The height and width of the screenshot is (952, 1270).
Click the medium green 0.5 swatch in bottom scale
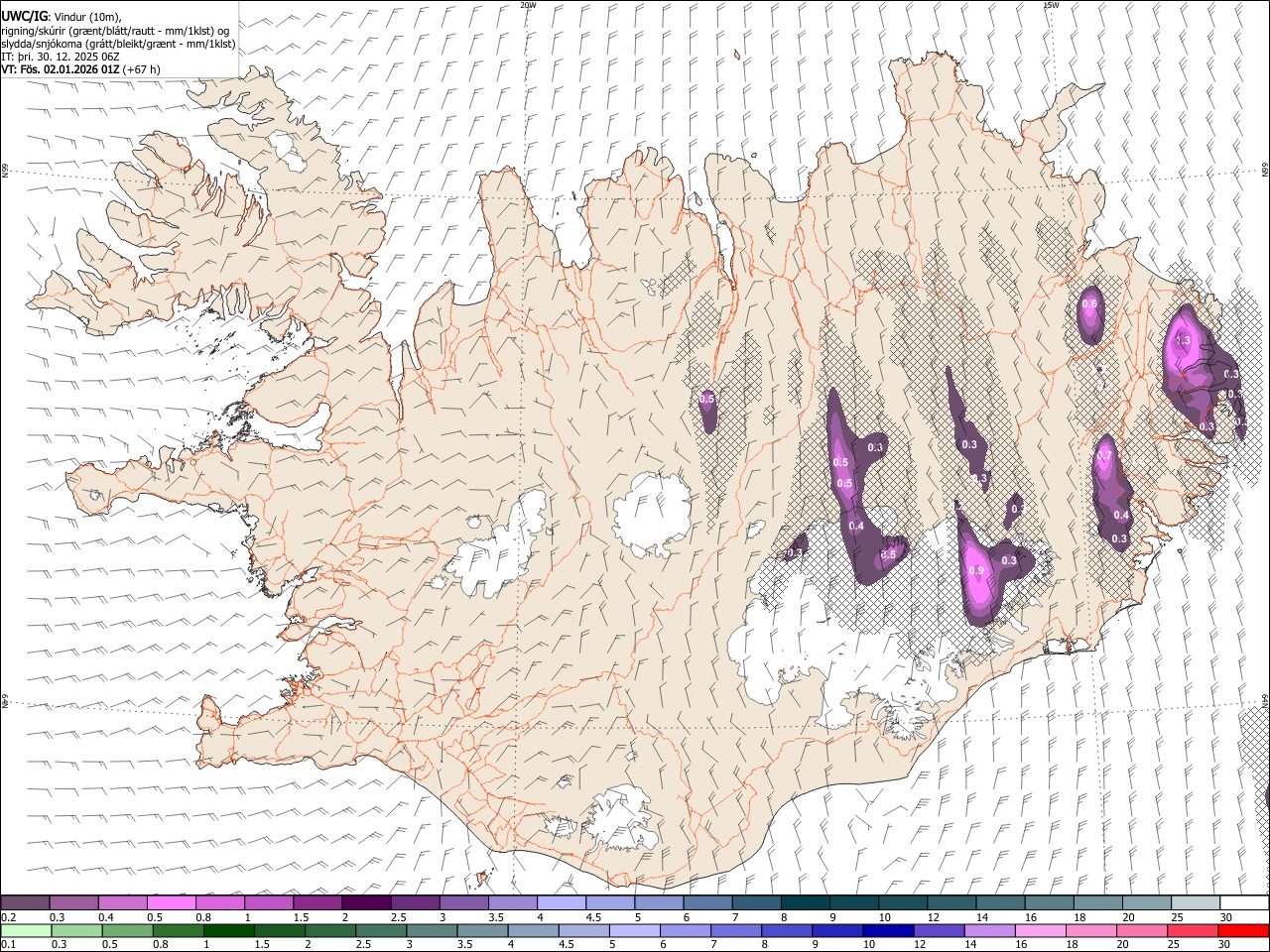[x=128, y=930]
